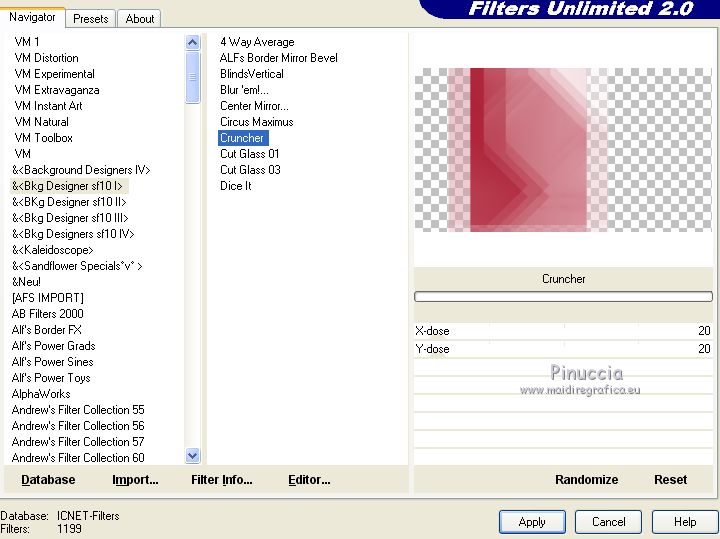Select Alf's Power Toys category
The image size is (720, 539).
(51, 378)
